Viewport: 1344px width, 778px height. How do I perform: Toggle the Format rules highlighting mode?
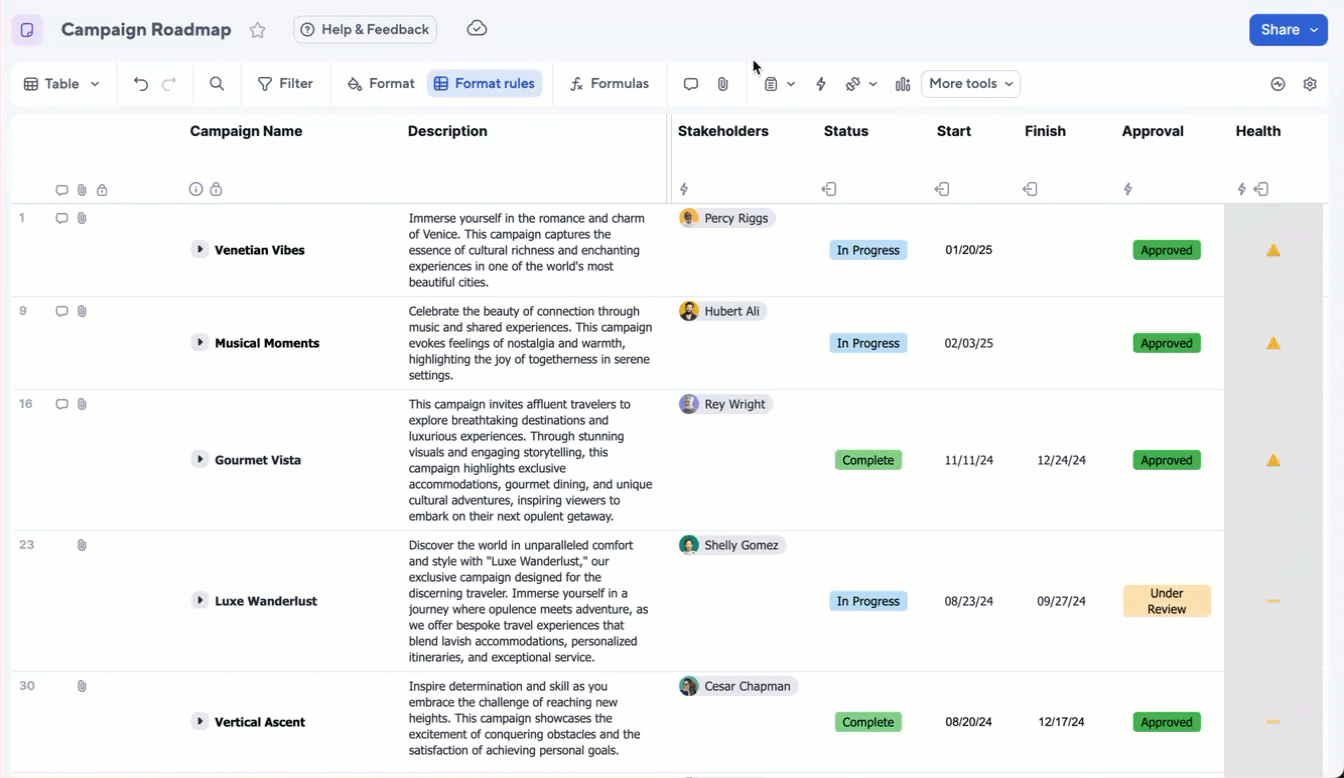[x=484, y=83]
